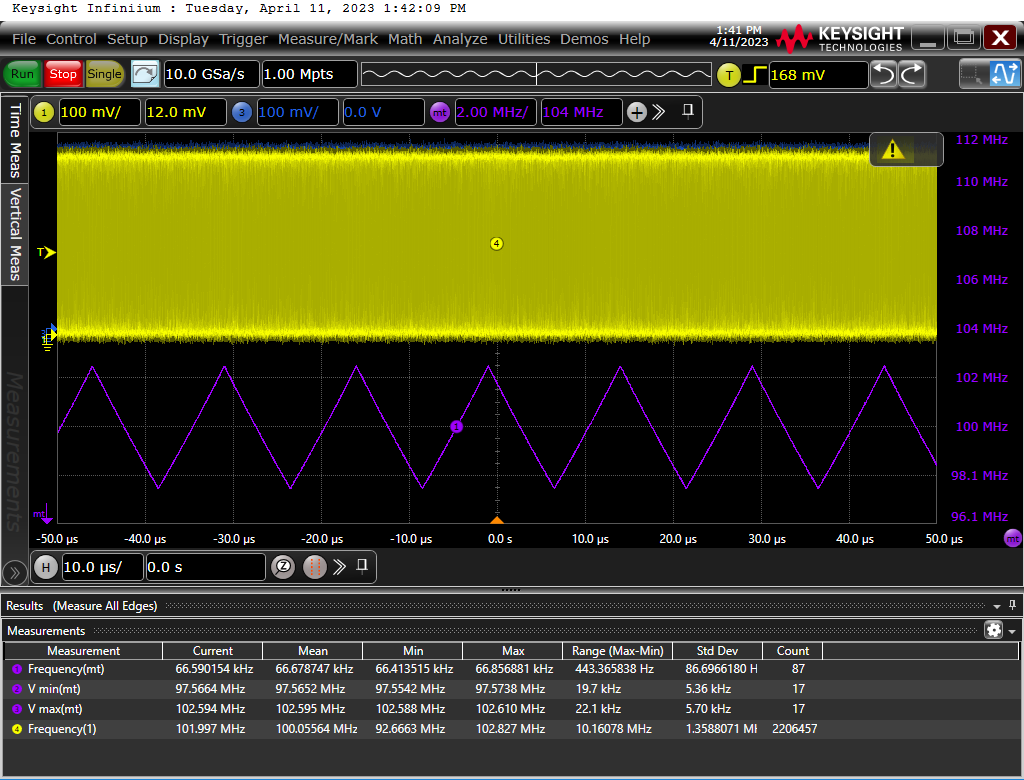Open the Display menu

[184, 39]
